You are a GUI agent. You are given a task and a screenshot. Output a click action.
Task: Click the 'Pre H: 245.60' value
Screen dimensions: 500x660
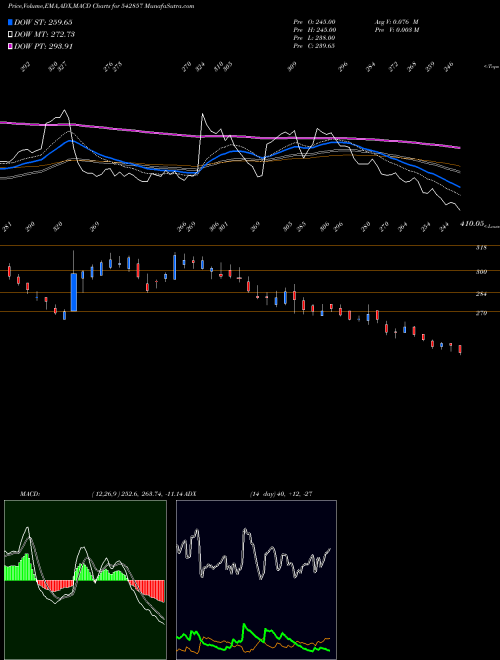click(x=314, y=30)
